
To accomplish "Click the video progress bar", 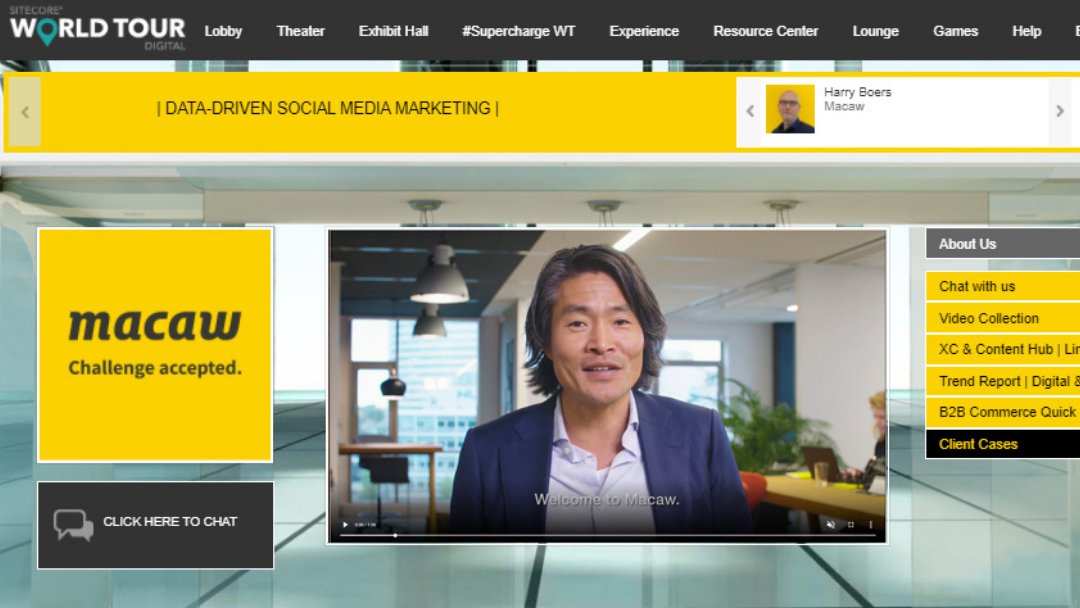I will [607, 535].
